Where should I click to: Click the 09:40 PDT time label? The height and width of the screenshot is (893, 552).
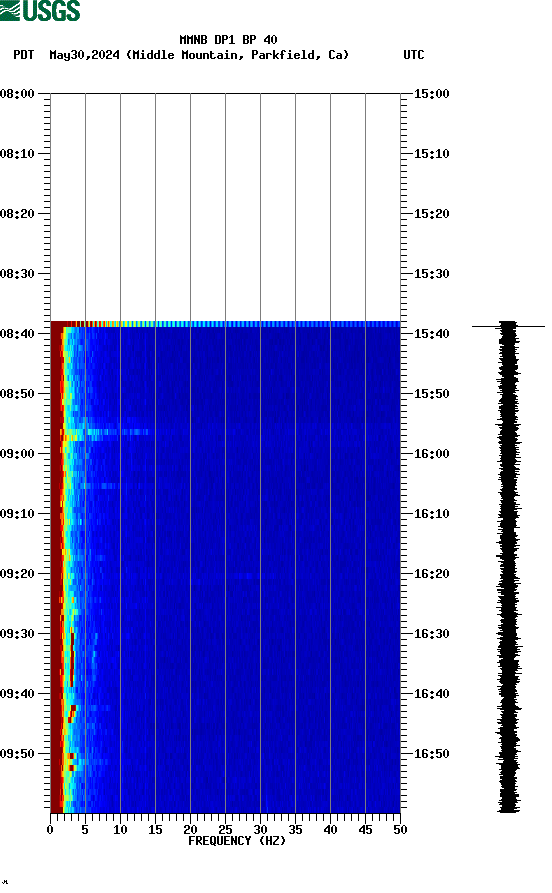click(17, 694)
